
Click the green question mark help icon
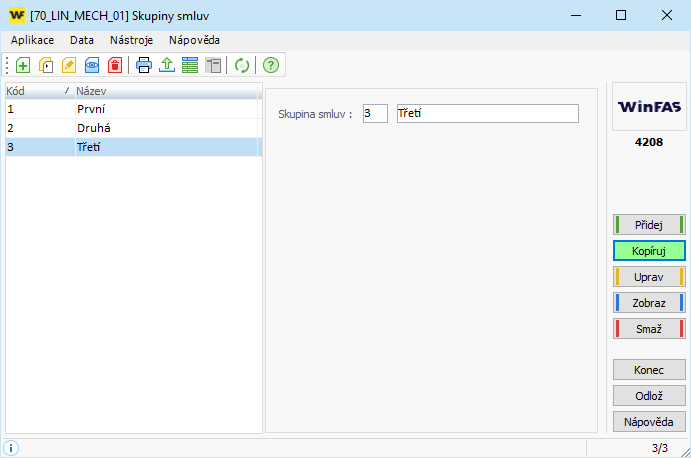click(x=271, y=65)
